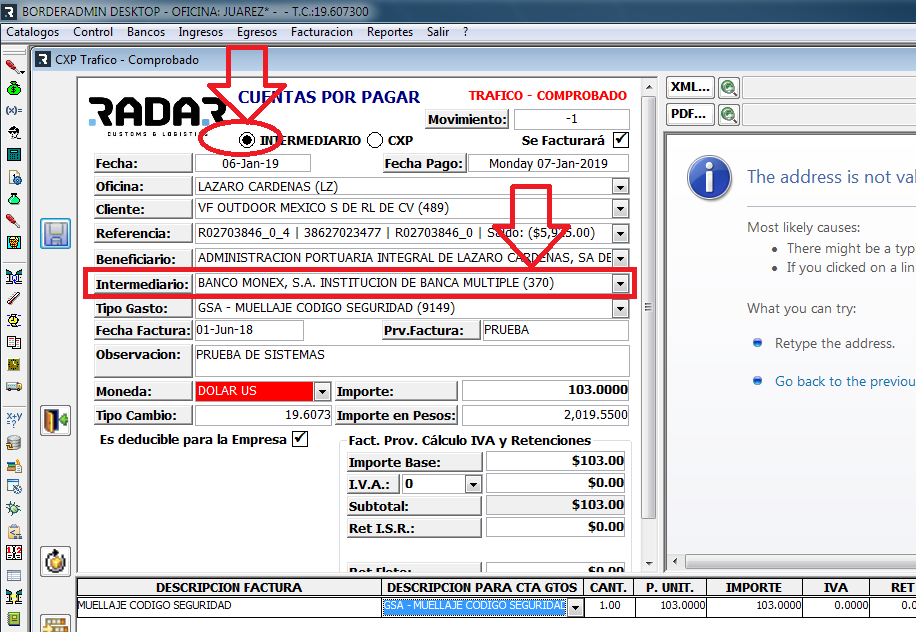Click the yellow alarm clock icon
The width and height of the screenshot is (916, 632).
pos(14,320)
